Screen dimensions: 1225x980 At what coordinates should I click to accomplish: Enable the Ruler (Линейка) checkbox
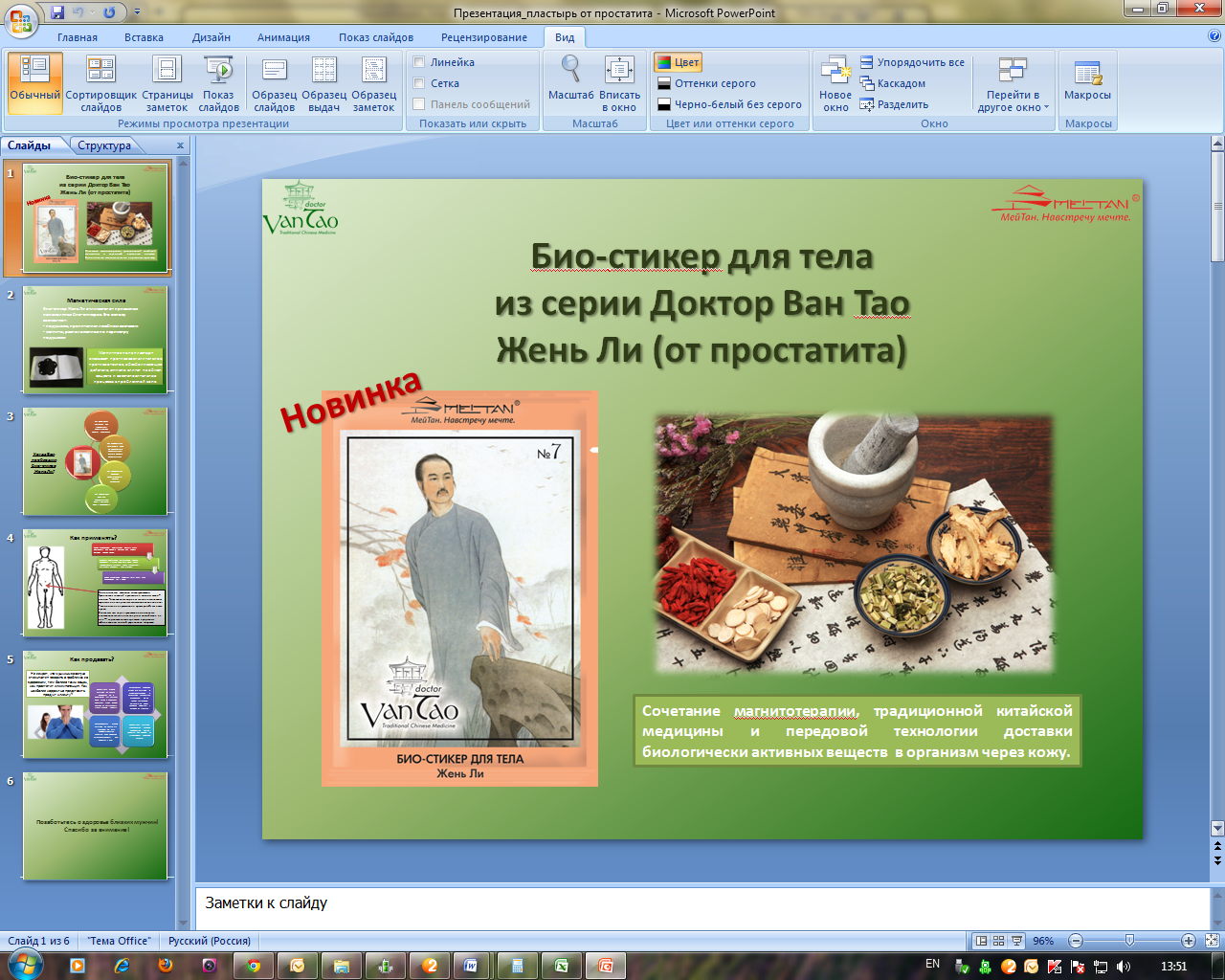[x=419, y=62]
